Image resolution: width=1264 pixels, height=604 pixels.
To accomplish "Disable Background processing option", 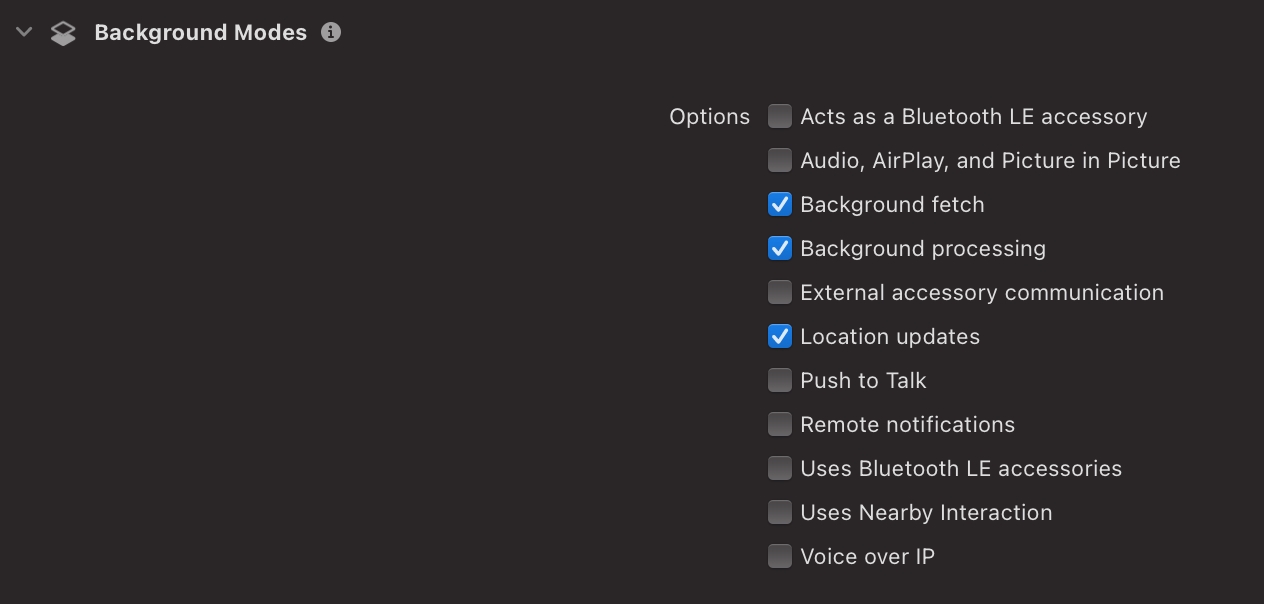I will pos(780,248).
